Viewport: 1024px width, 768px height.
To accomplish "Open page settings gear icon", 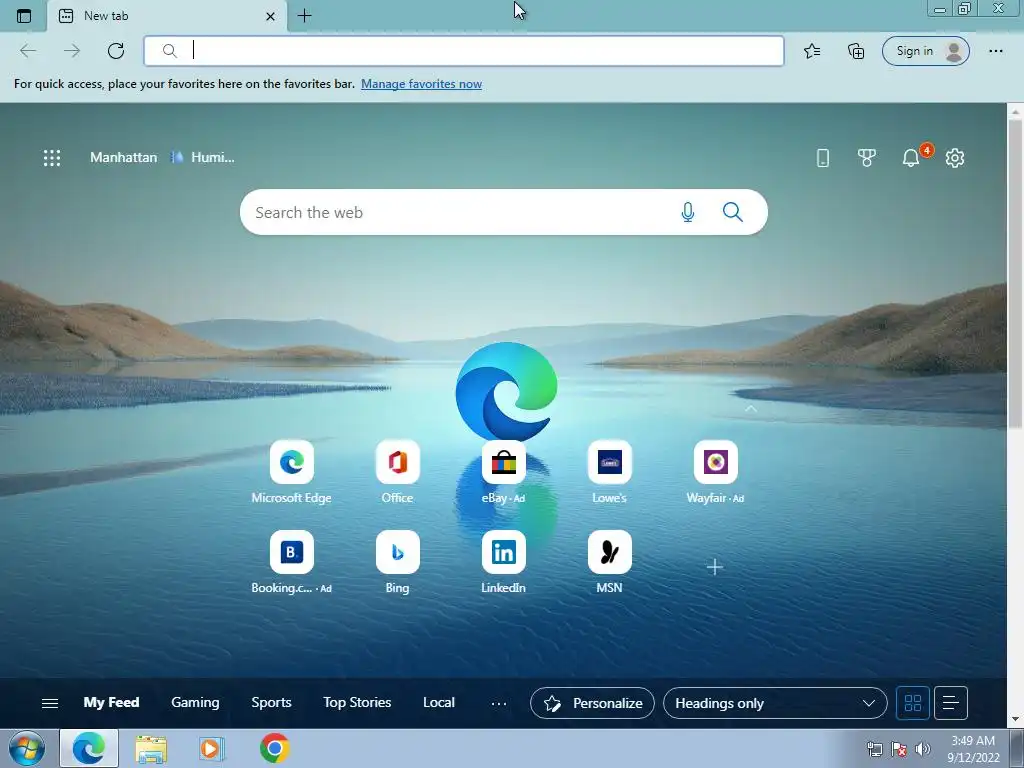I will coord(955,157).
